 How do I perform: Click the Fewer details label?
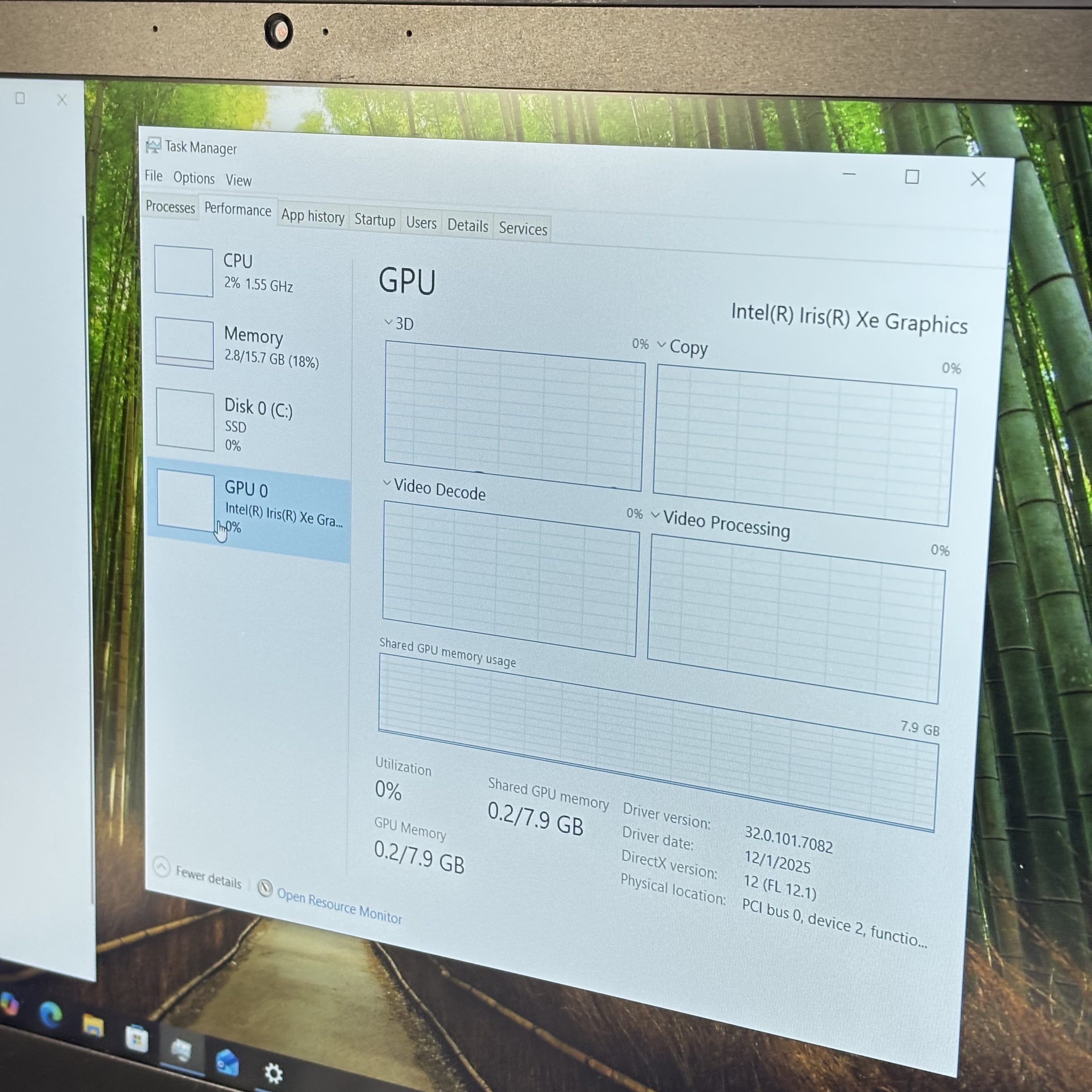tap(209, 877)
